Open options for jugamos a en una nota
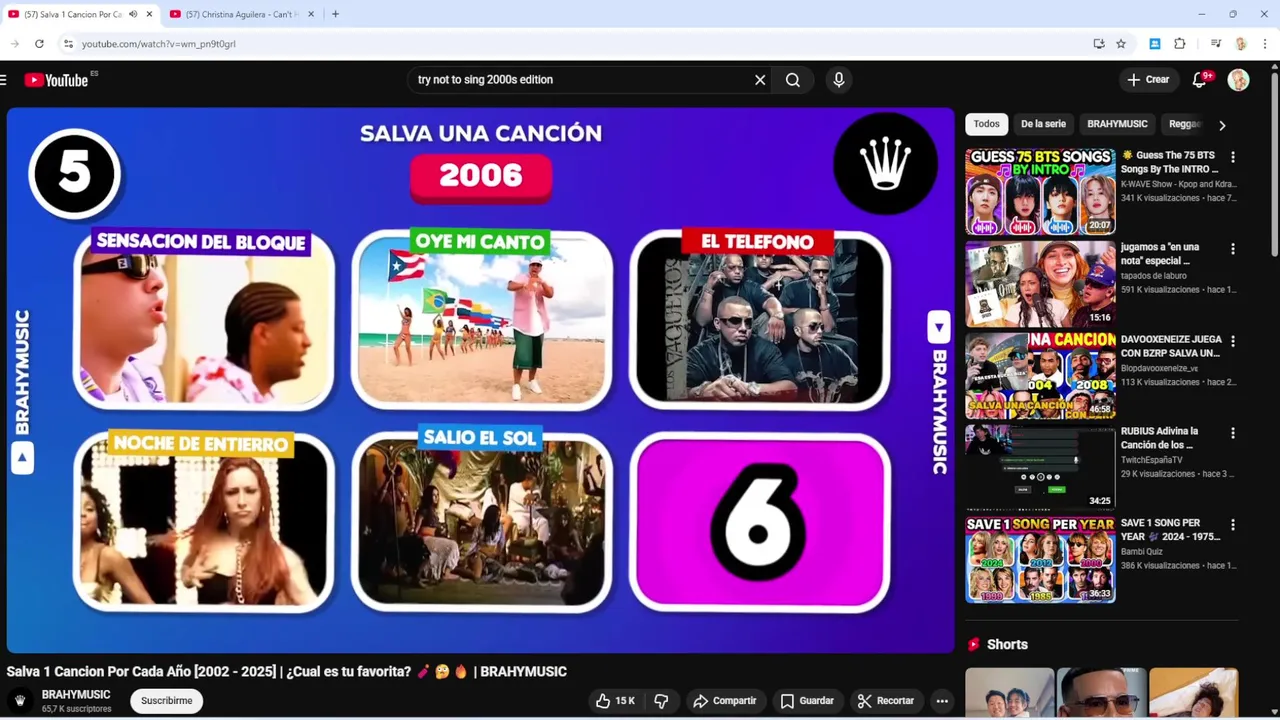1280x720 pixels. tap(1232, 249)
